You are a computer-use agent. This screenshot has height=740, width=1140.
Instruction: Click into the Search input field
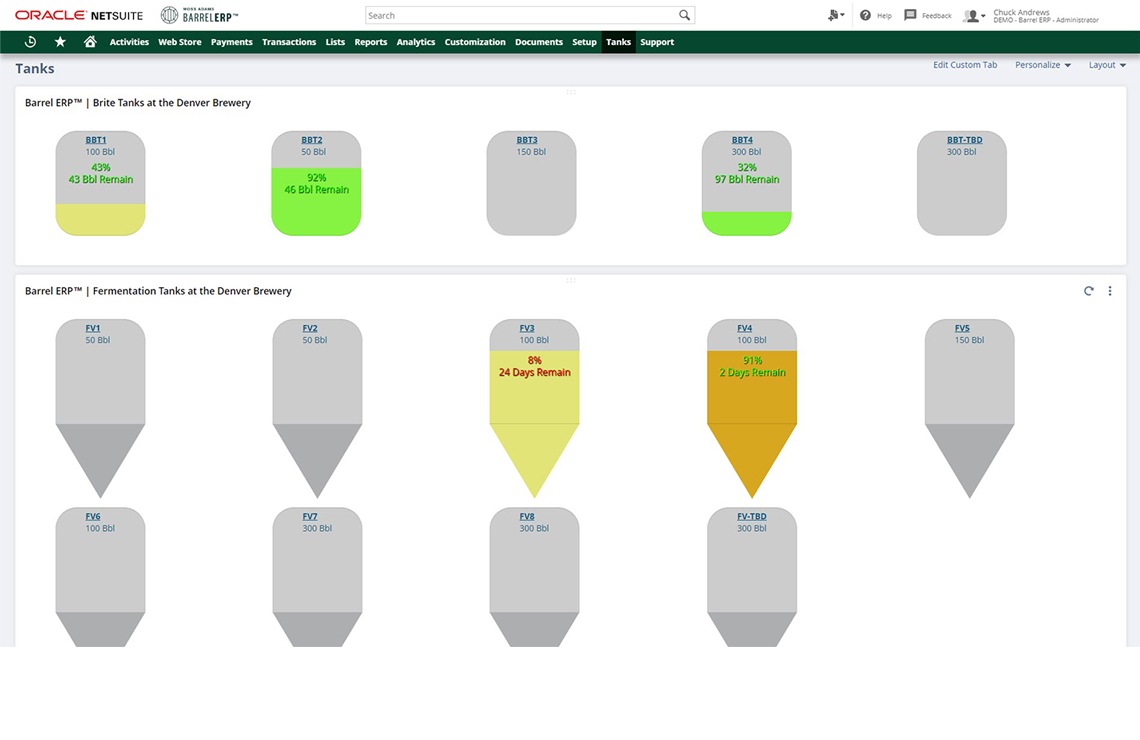[x=520, y=16]
